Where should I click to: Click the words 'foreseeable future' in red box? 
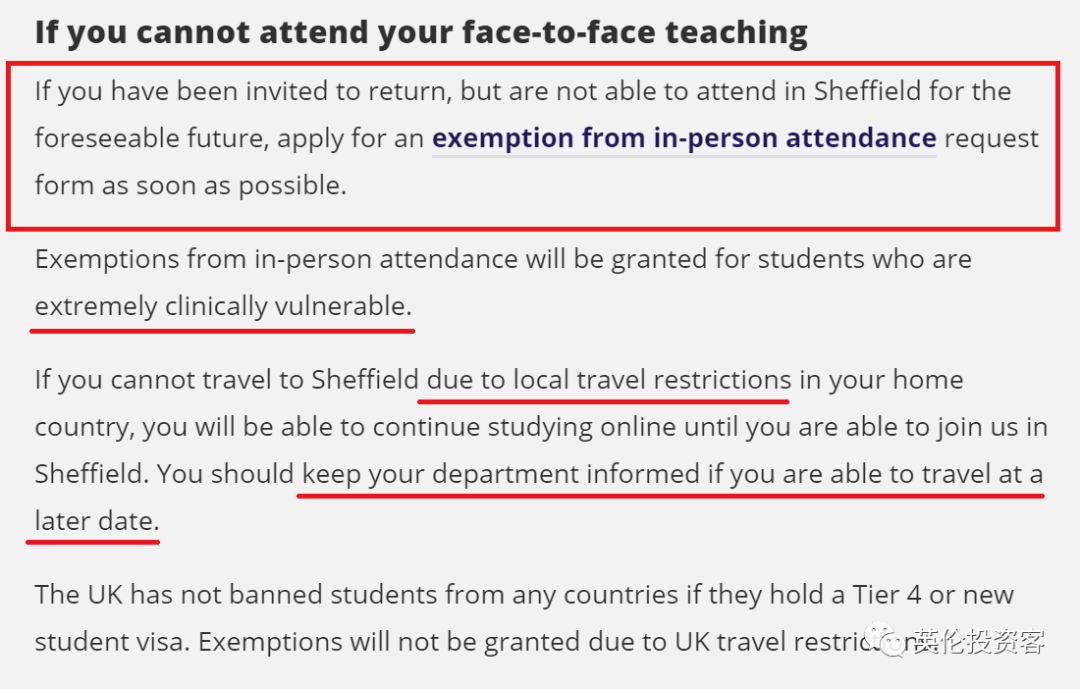[152, 138]
